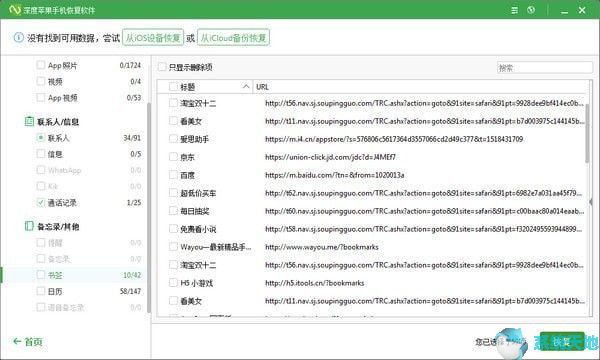Click the 34/91 count beside 联系人
Viewport: 600px width, 360px height.
132,137
